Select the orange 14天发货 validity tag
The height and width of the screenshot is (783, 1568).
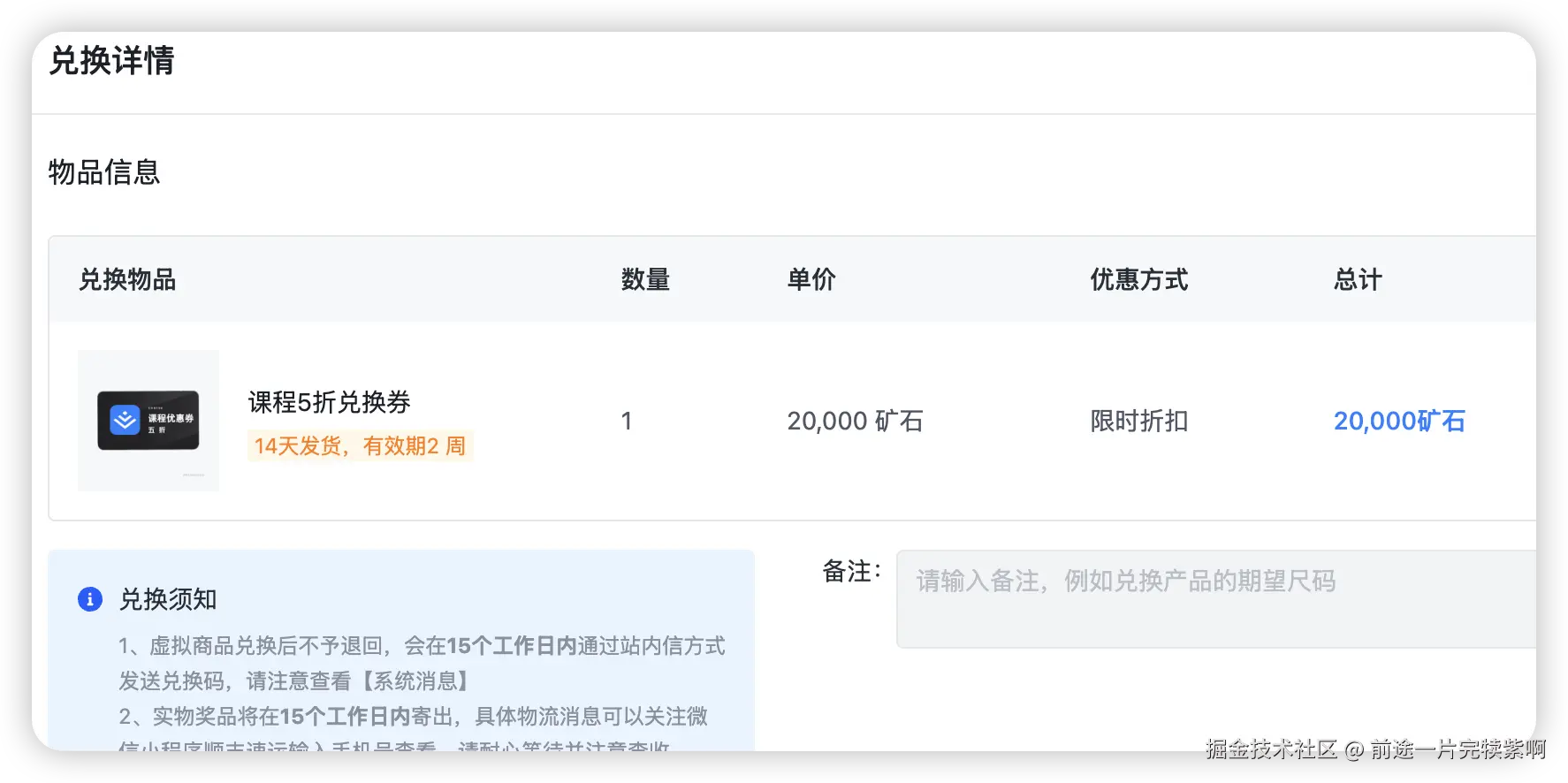[360, 445]
